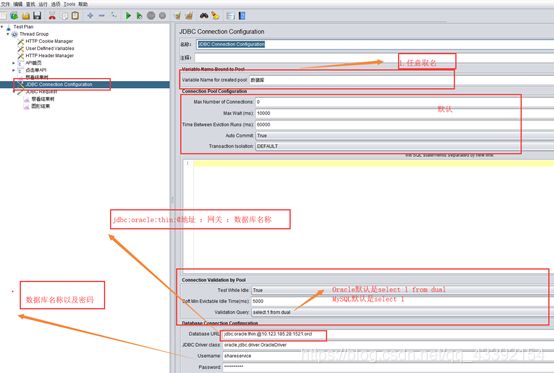Click the Clear results broom icon

178,16
